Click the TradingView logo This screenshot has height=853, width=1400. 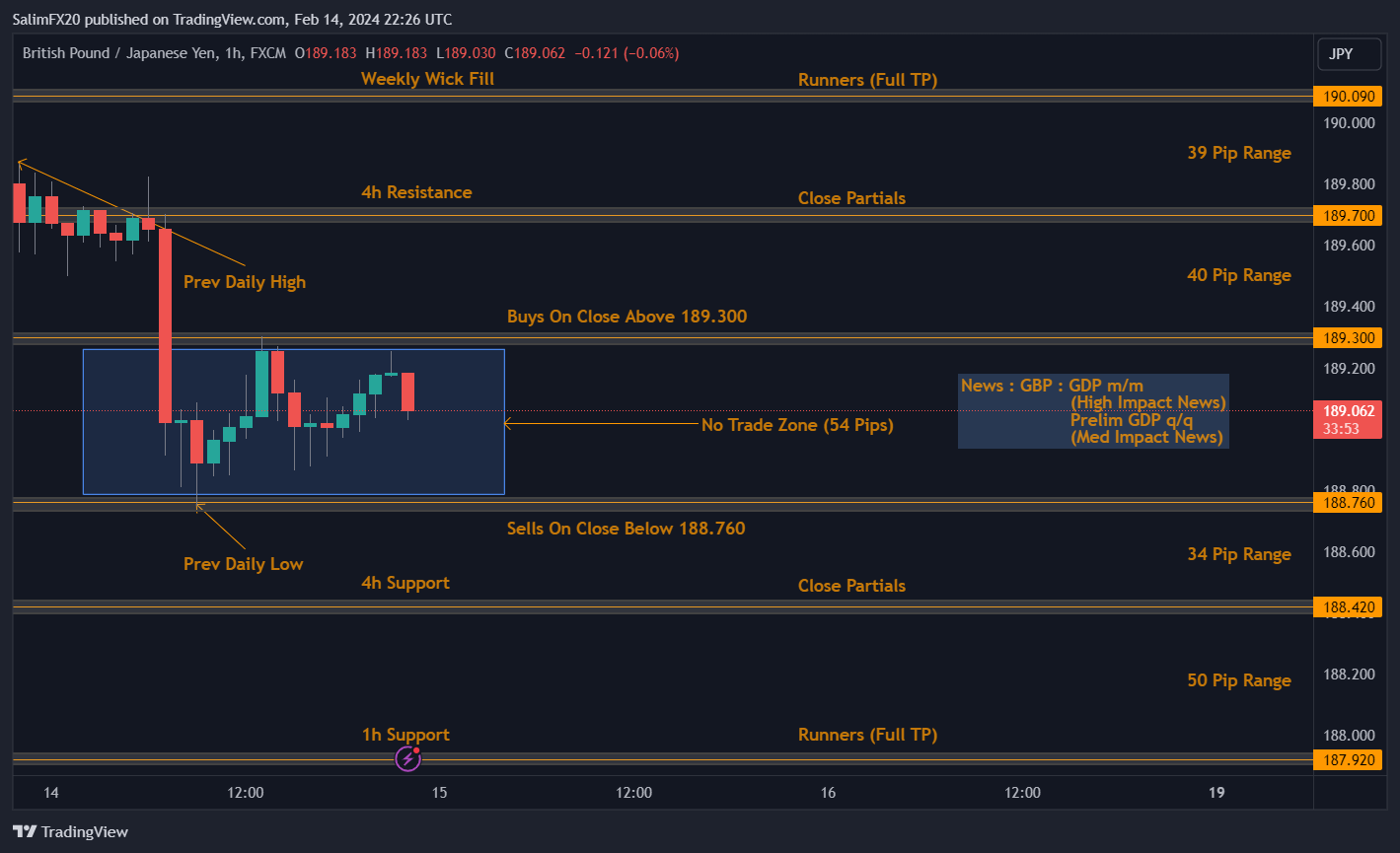click(x=70, y=831)
